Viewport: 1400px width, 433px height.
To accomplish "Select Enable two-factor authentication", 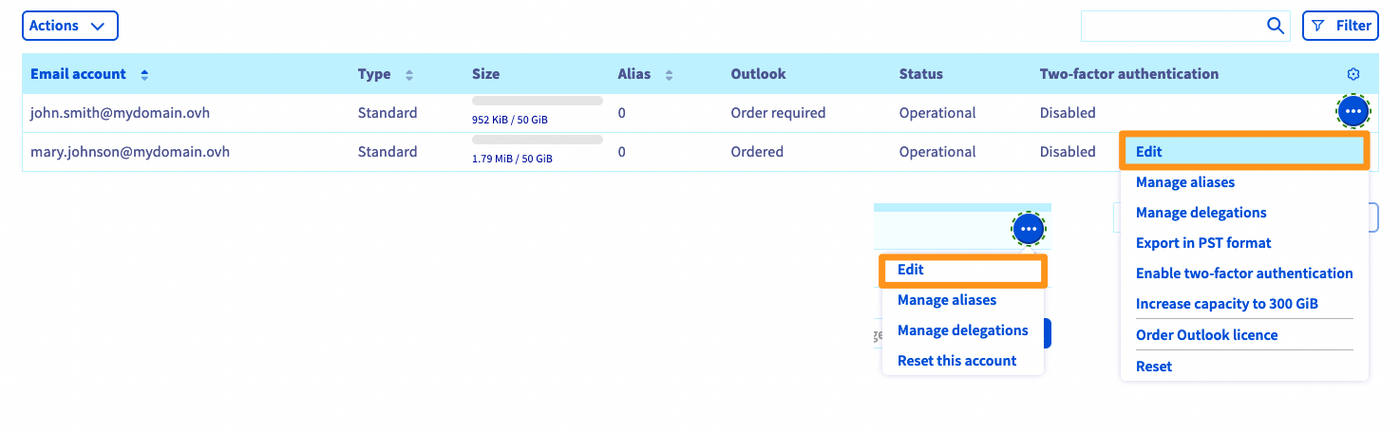I will (x=1244, y=273).
